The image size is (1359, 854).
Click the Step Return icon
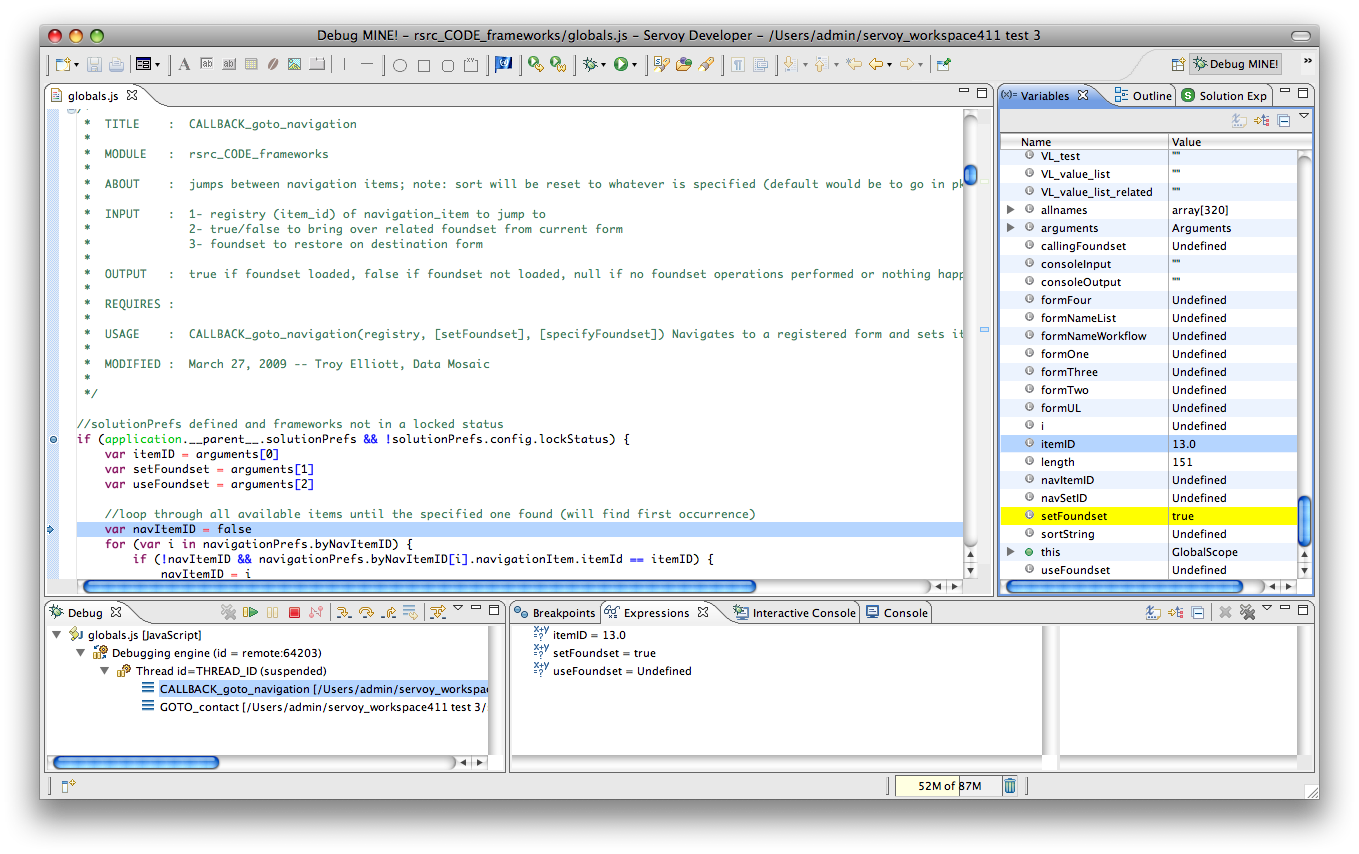[389, 612]
